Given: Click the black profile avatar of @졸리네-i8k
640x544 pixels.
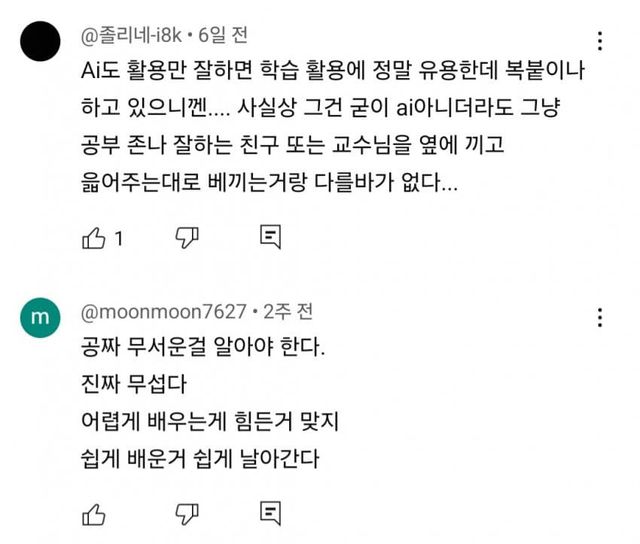Looking at the screenshot, I should point(41,42).
